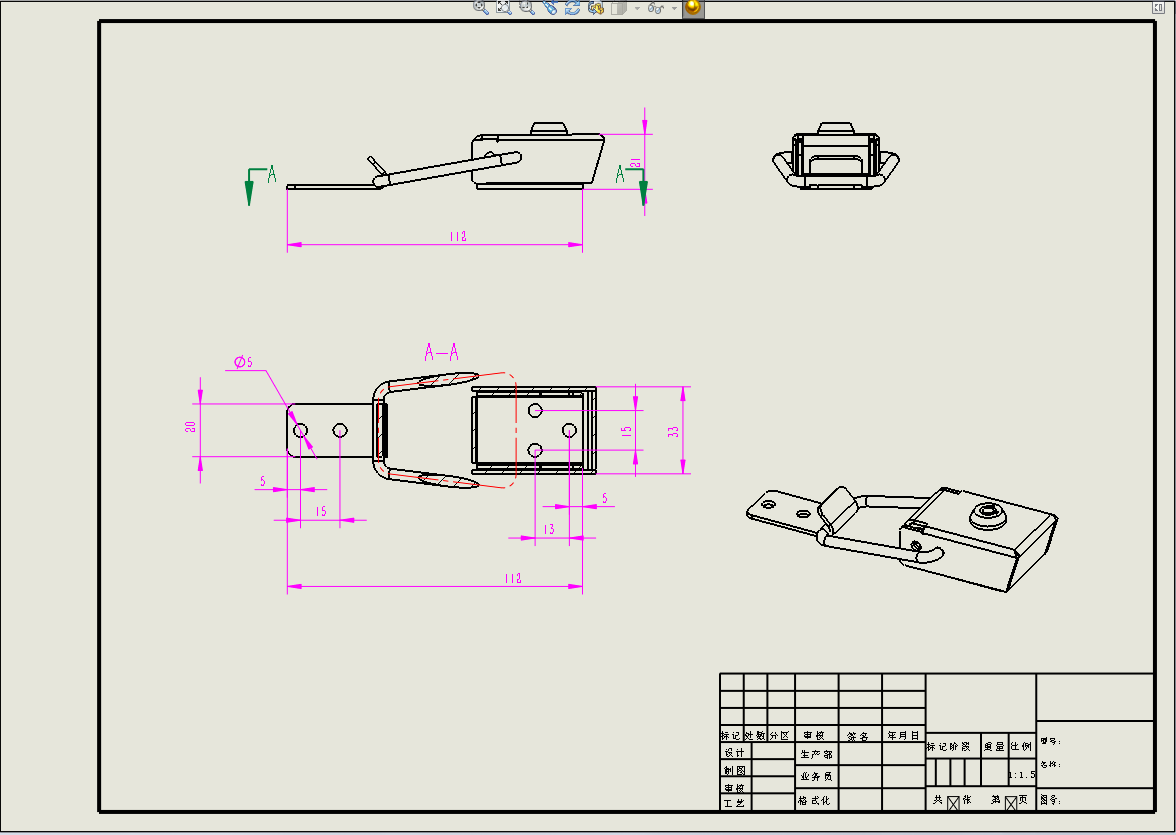This screenshot has width=1176, height=835.
Task: Click the 设计 cell in the title block
Action: [x=735, y=752]
